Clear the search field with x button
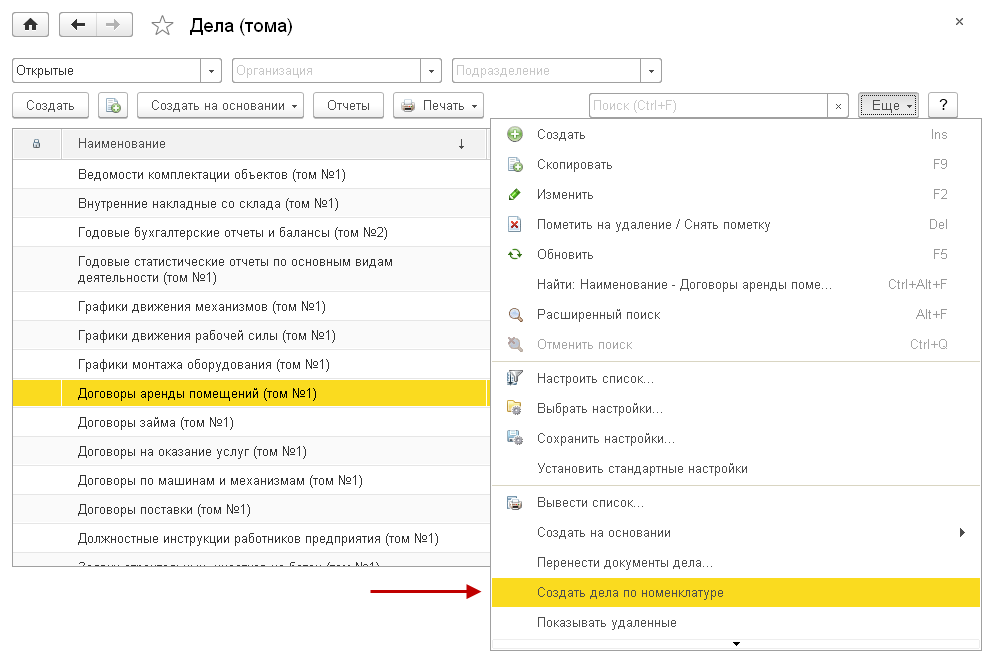The width and height of the screenshot is (982, 651). click(839, 105)
